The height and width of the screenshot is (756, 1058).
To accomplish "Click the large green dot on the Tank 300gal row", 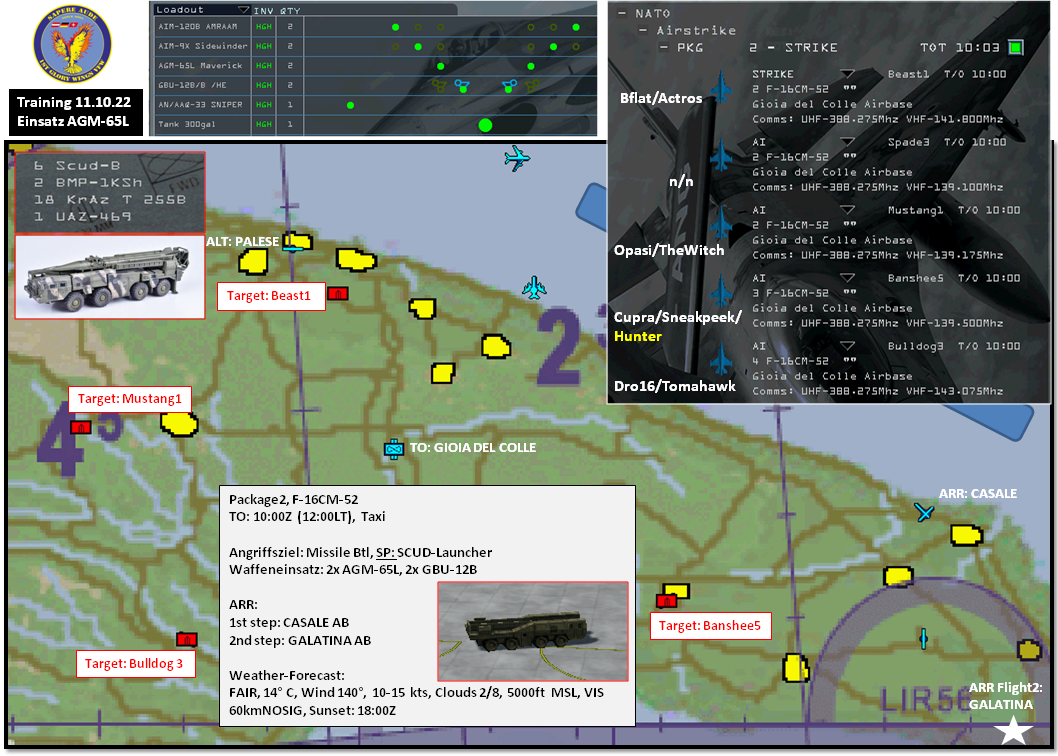I will (x=485, y=125).
